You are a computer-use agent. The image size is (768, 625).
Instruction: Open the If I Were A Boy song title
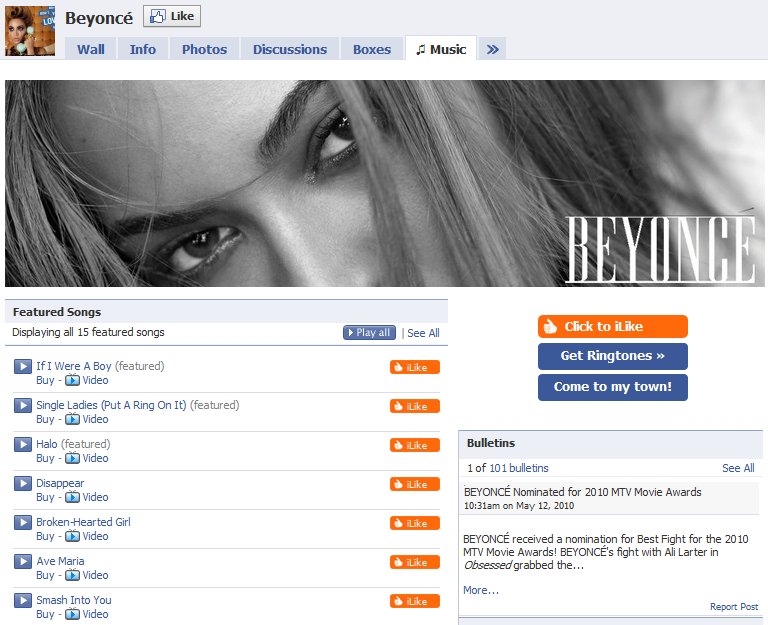(73, 366)
